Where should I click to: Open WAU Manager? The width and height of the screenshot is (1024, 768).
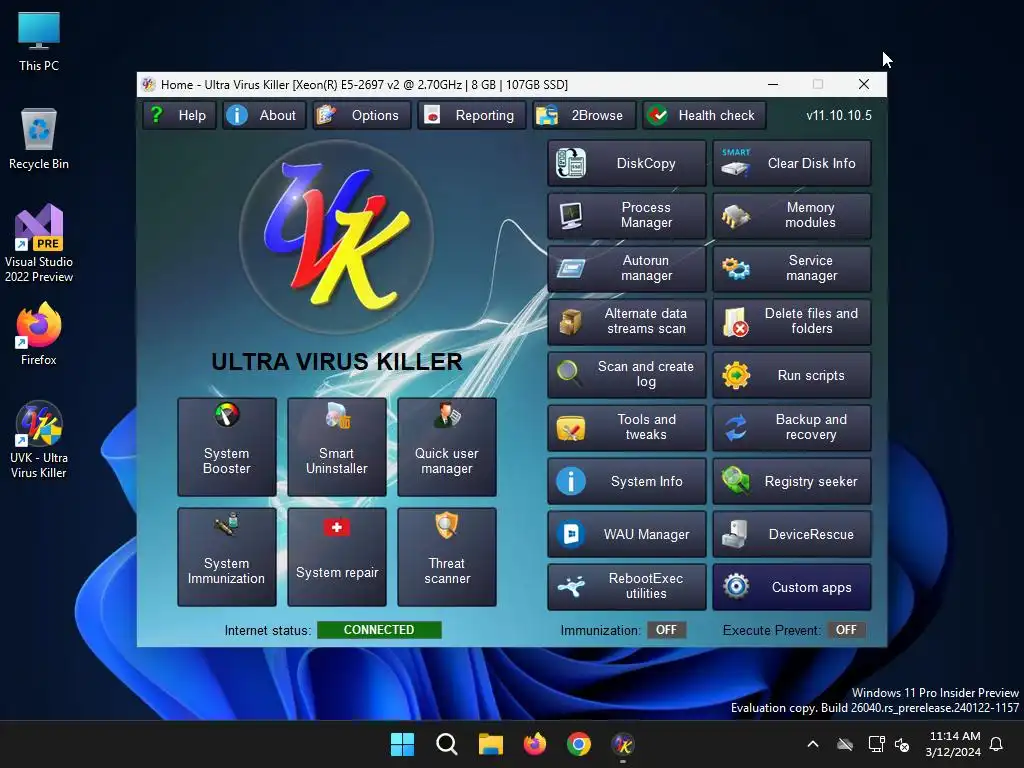627,534
